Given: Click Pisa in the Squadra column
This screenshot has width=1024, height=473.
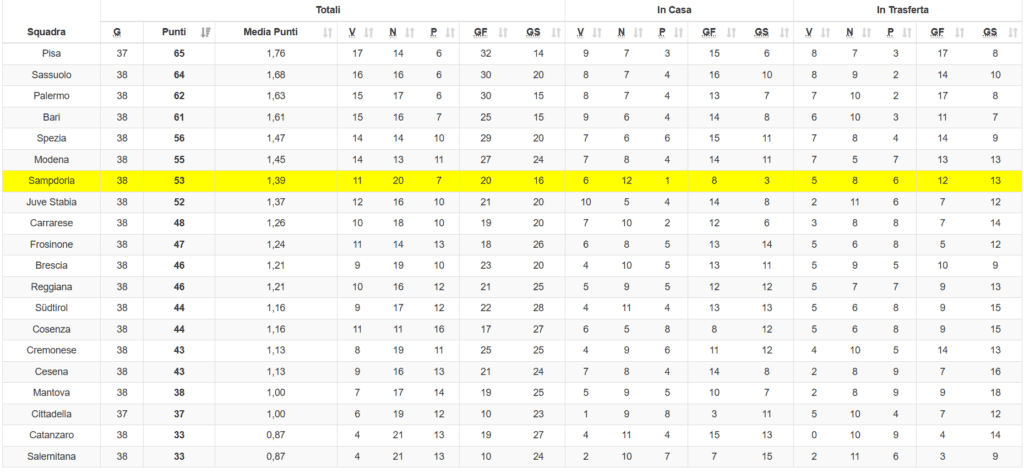Looking at the screenshot, I should tap(50, 53).
